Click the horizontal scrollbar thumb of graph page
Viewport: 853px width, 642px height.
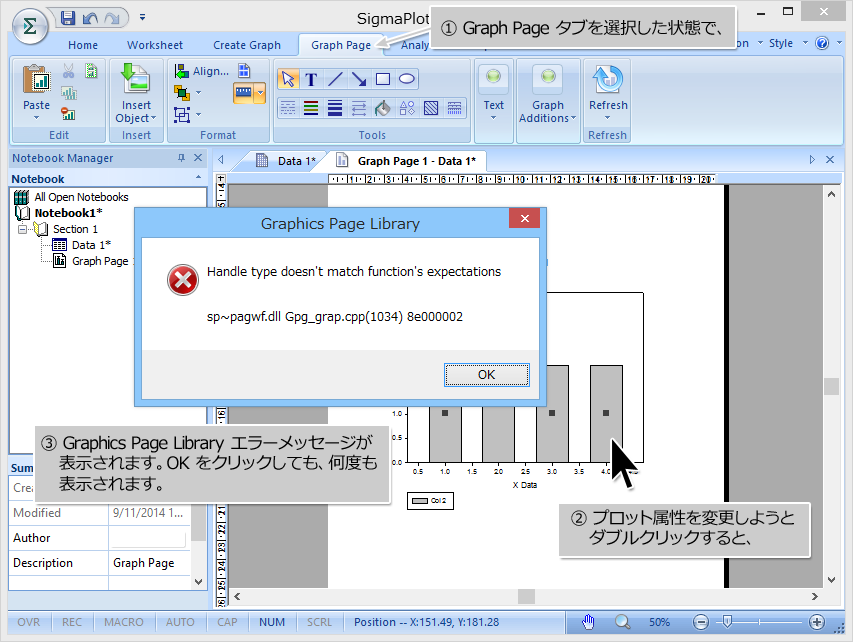coord(526,597)
